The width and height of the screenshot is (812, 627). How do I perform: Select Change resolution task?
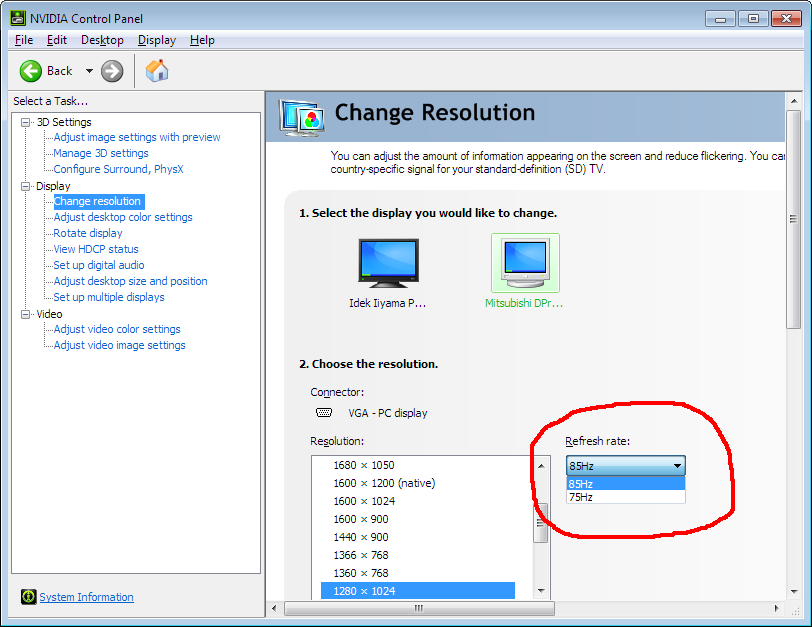coord(98,201)
